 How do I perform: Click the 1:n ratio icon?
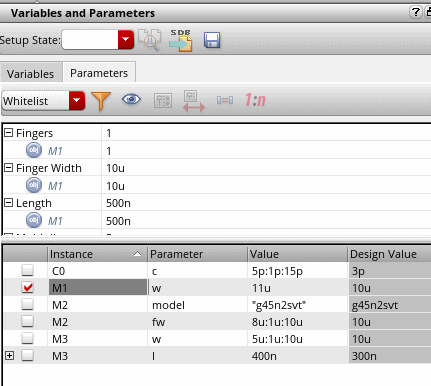255,100
